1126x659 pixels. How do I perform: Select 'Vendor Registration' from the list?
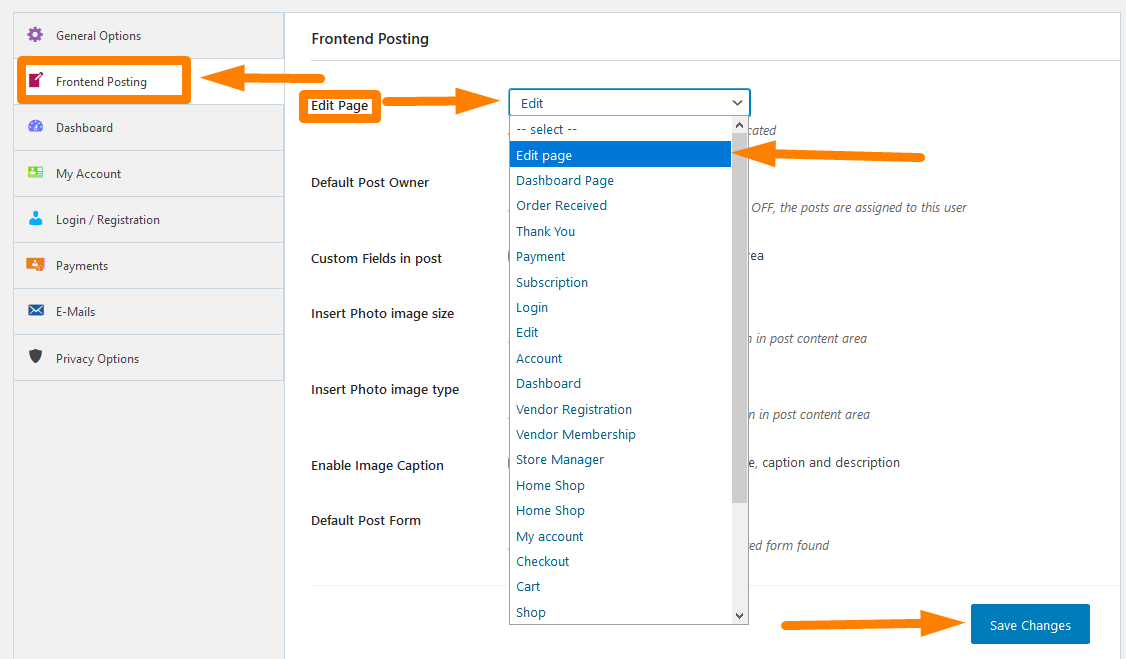pyautogui.click(x=620, y=409)
